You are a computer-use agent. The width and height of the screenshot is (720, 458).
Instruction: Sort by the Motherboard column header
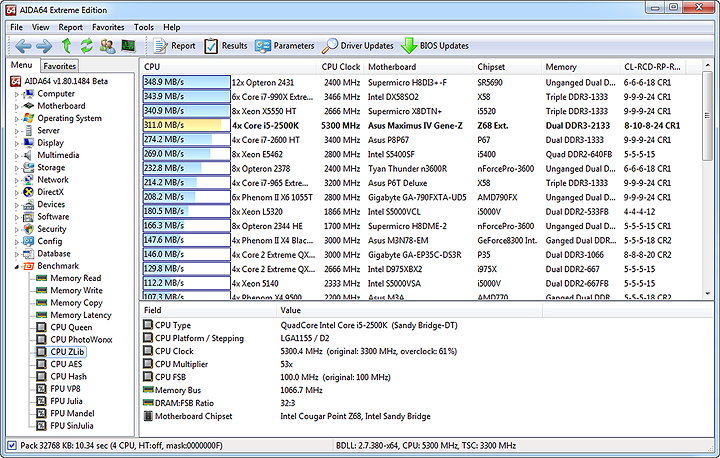tap(418, 67)
